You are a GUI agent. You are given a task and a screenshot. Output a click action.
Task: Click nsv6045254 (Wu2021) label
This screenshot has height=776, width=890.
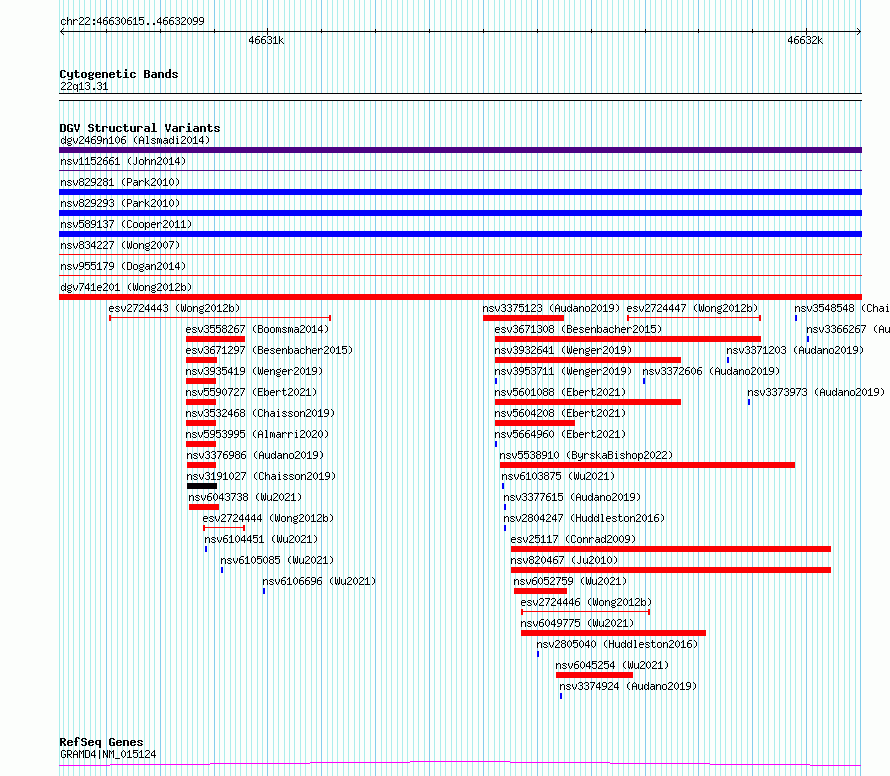click(612, 665)
